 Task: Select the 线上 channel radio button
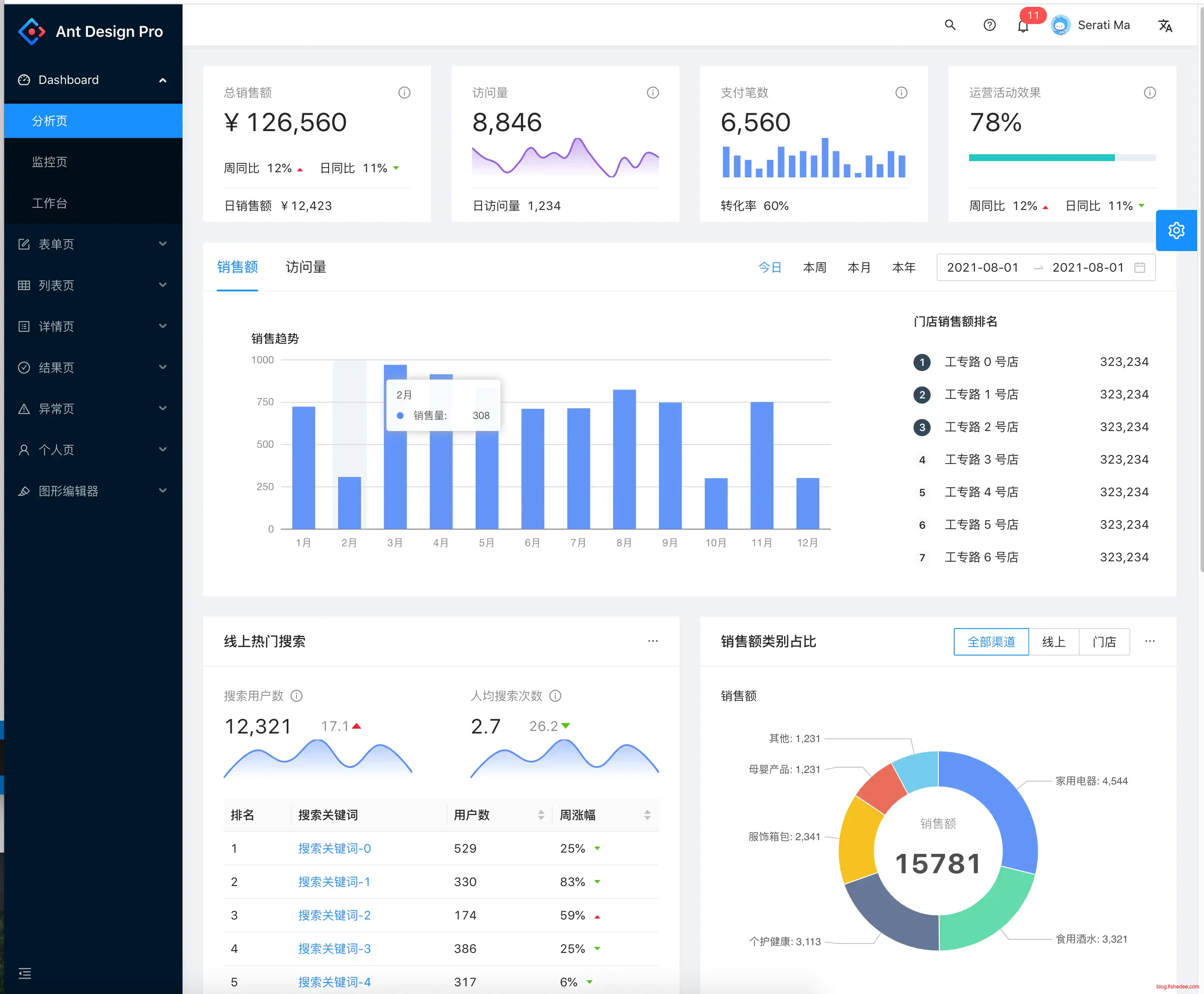(x=1054, y=642)
